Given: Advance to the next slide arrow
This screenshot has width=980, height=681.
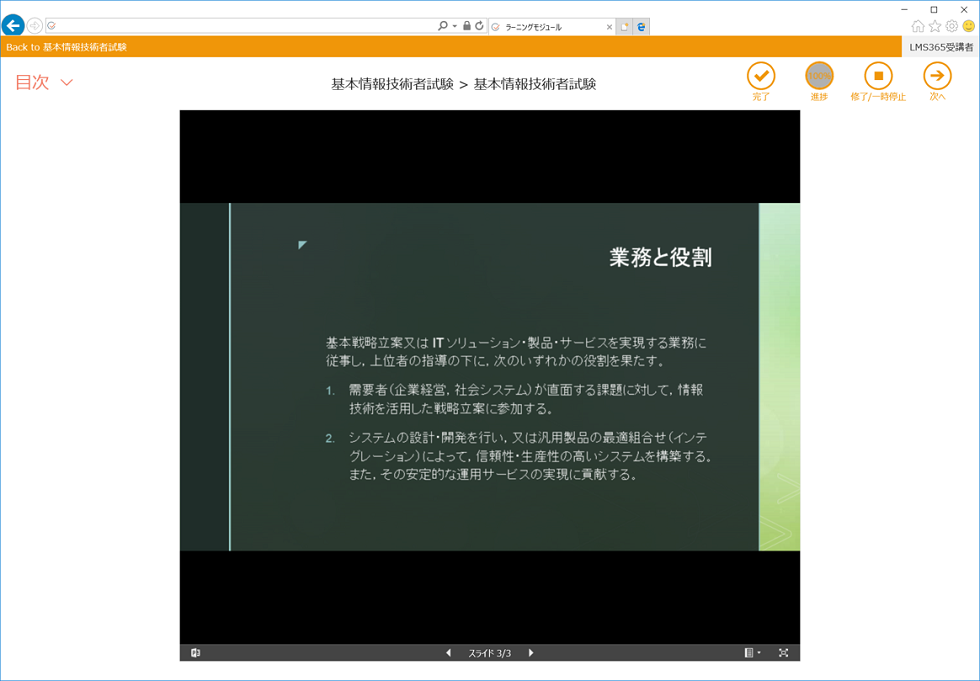Looking at the screenshot, I should [x=531, y=653].
